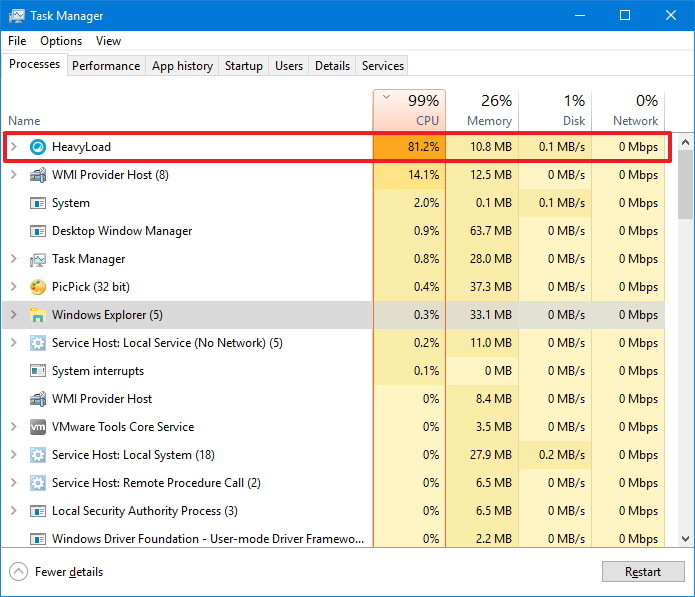Click the vertical scrollbar down arrow
The image size is (695, 597).
pos(685,538)
